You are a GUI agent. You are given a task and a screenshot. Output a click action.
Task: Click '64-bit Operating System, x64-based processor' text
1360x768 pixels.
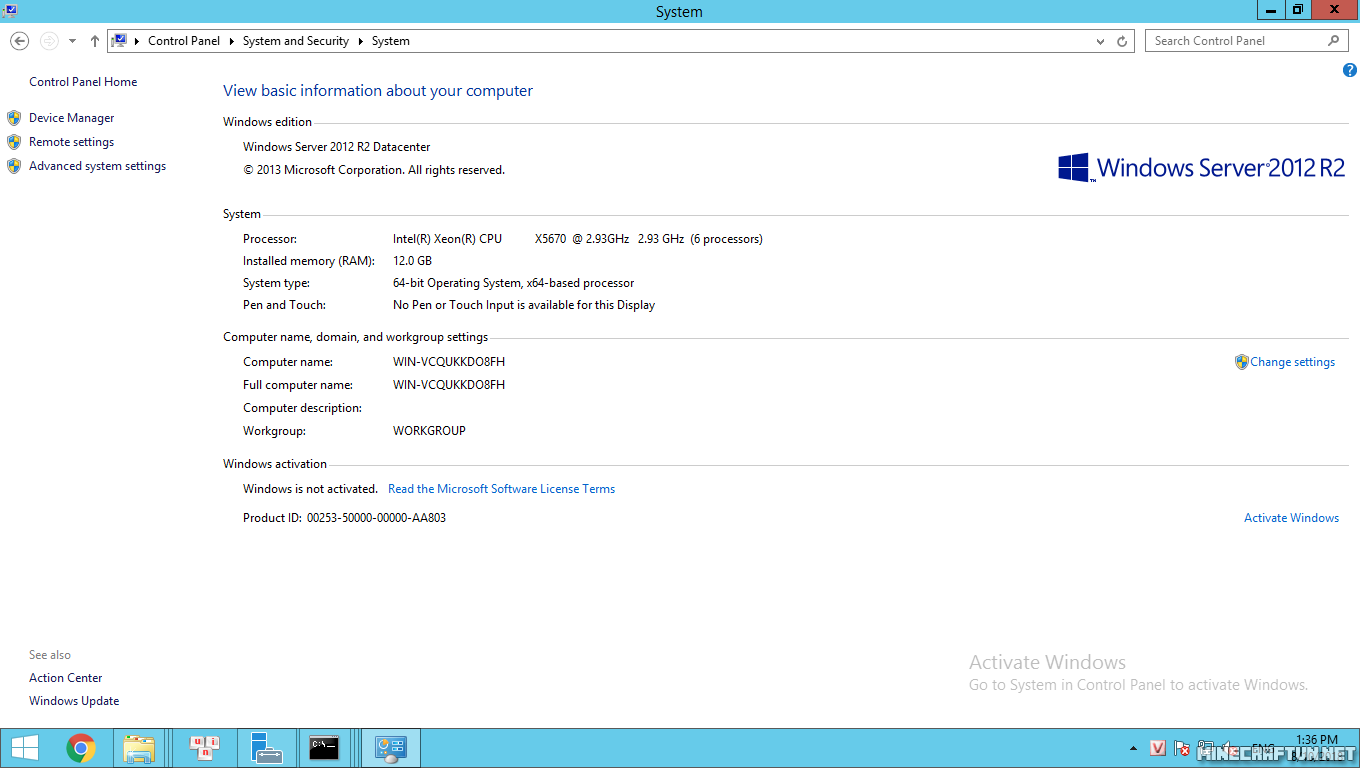coord(514,283)
